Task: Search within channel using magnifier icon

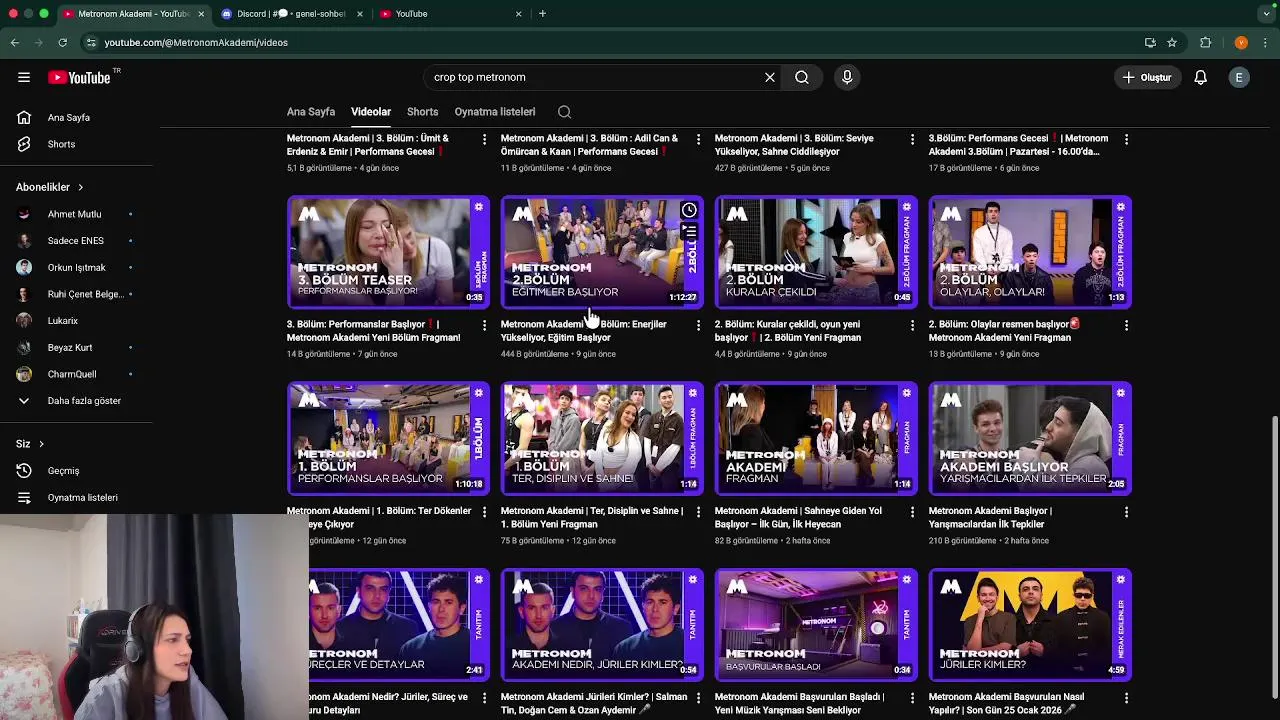Action: [x=564, y=112]
